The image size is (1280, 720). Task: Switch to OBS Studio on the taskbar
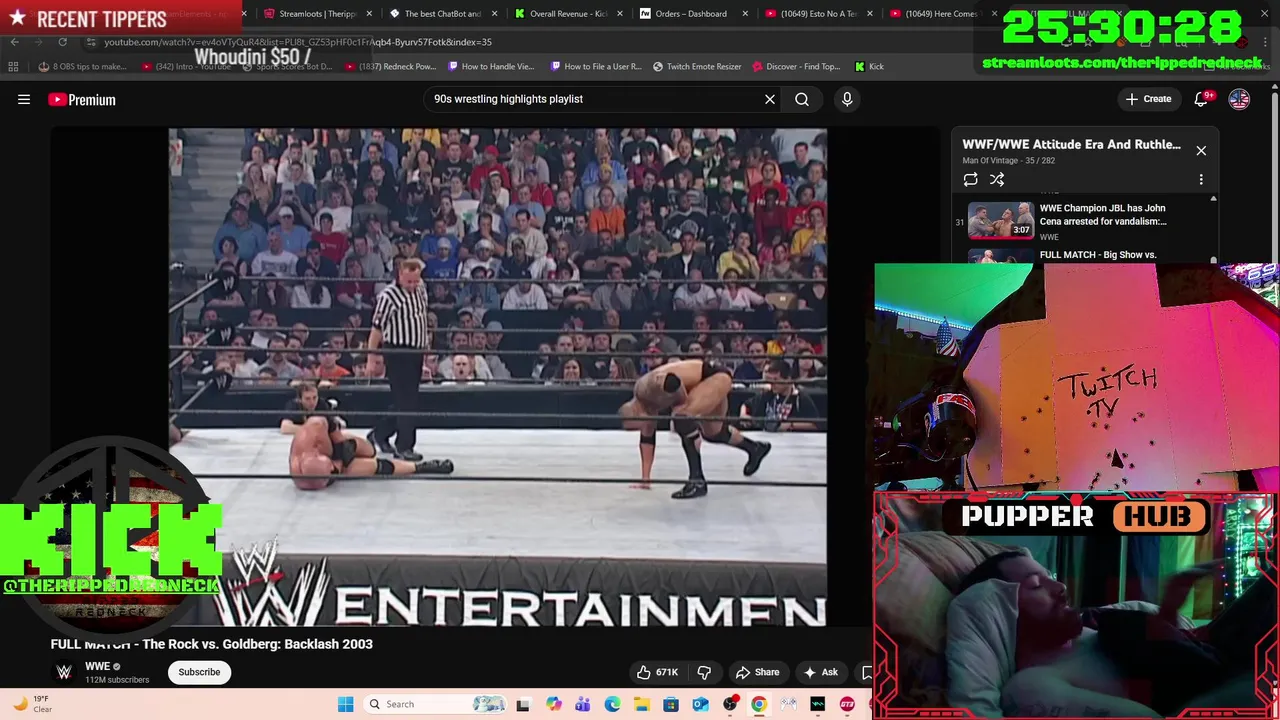pyautogui.click(x=730, y=704)
